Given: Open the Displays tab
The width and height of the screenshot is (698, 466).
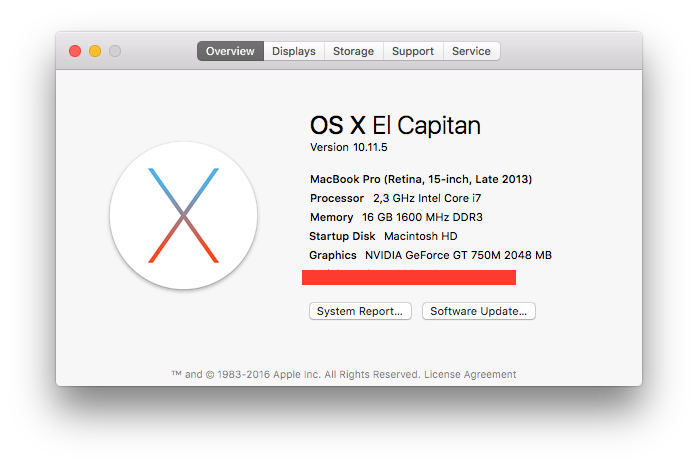Looking at the screenshot, I should pos(294,51).
